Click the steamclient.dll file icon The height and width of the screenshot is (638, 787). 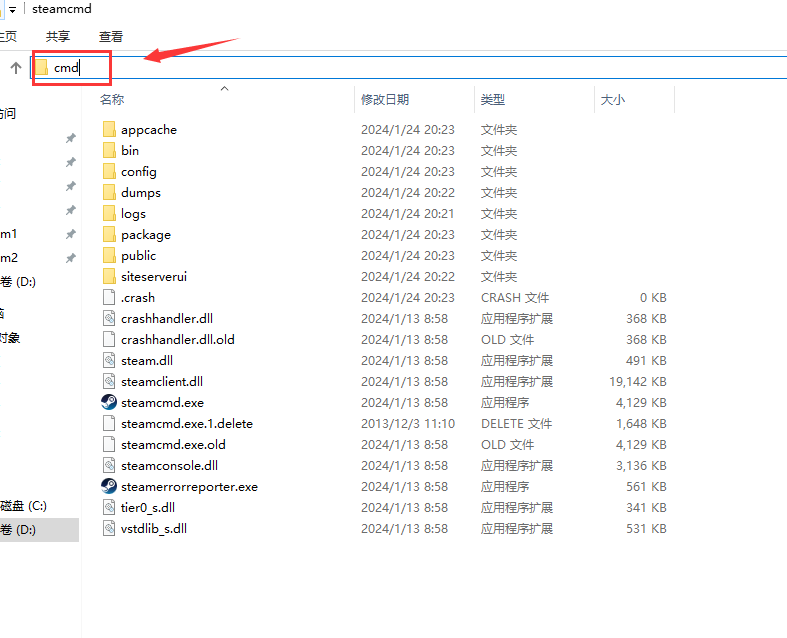pos(109,381)
